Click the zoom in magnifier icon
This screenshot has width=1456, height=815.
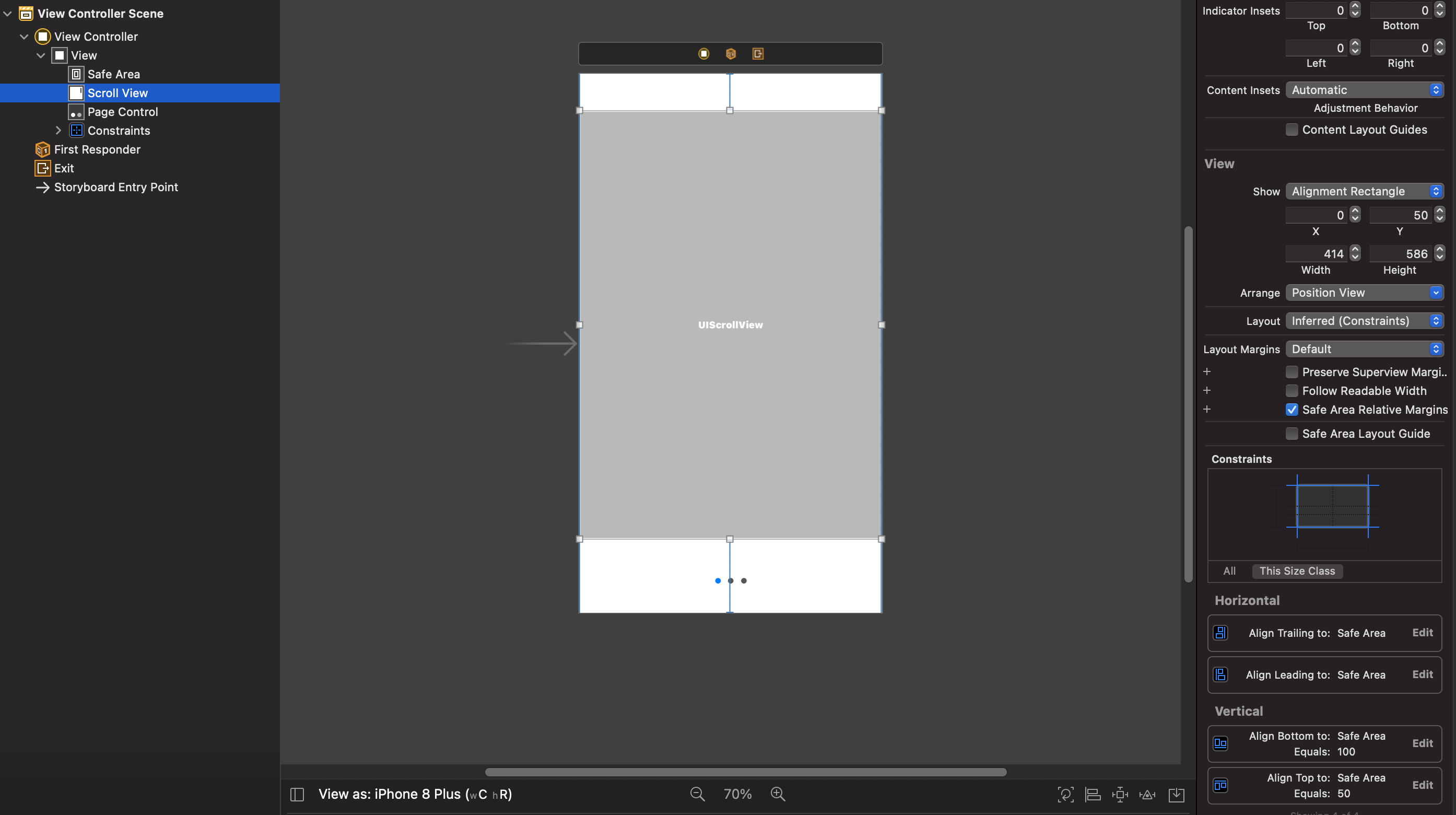(x=778, y=794)
